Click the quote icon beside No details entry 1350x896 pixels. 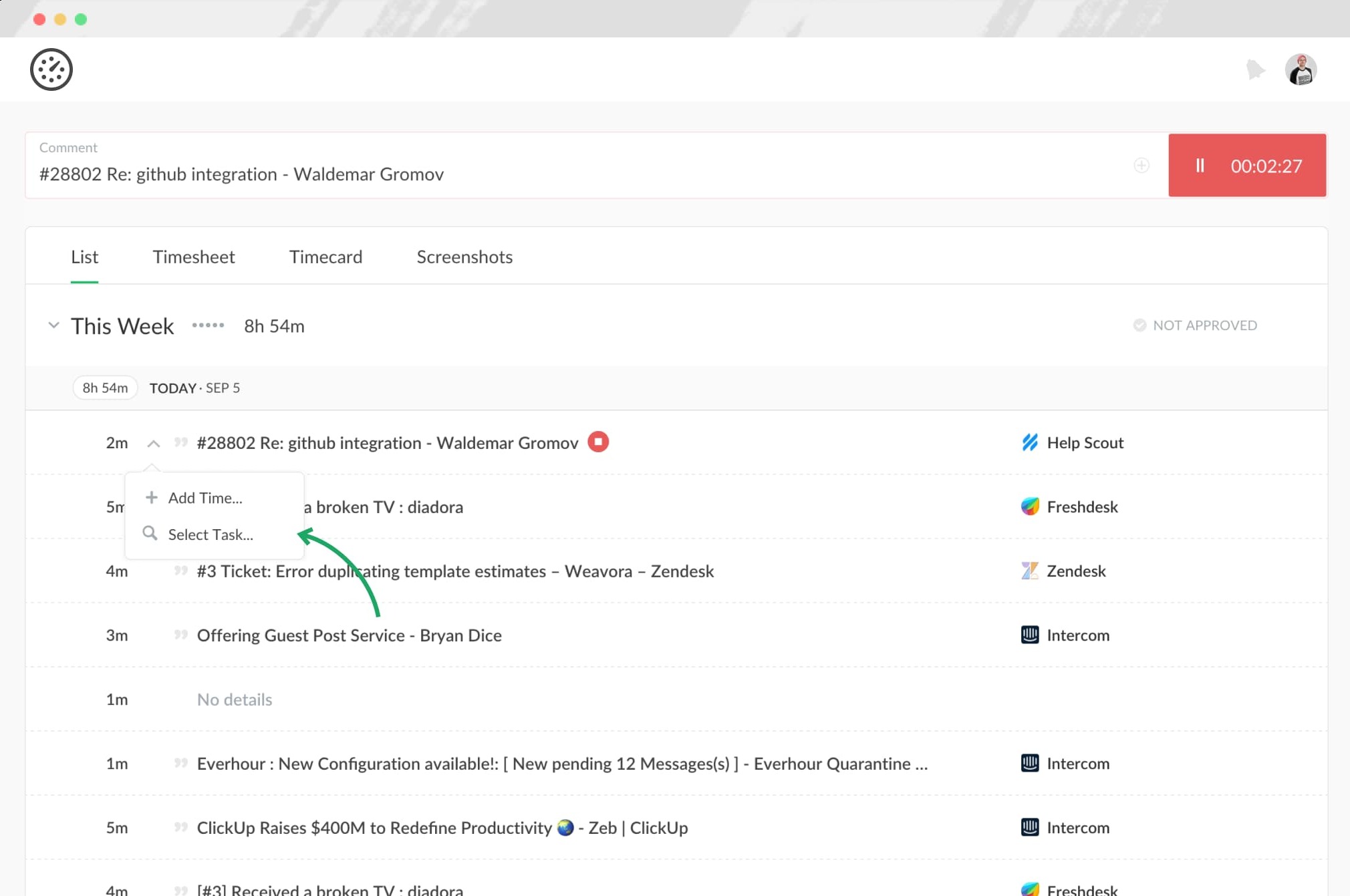tap(180, 700)
